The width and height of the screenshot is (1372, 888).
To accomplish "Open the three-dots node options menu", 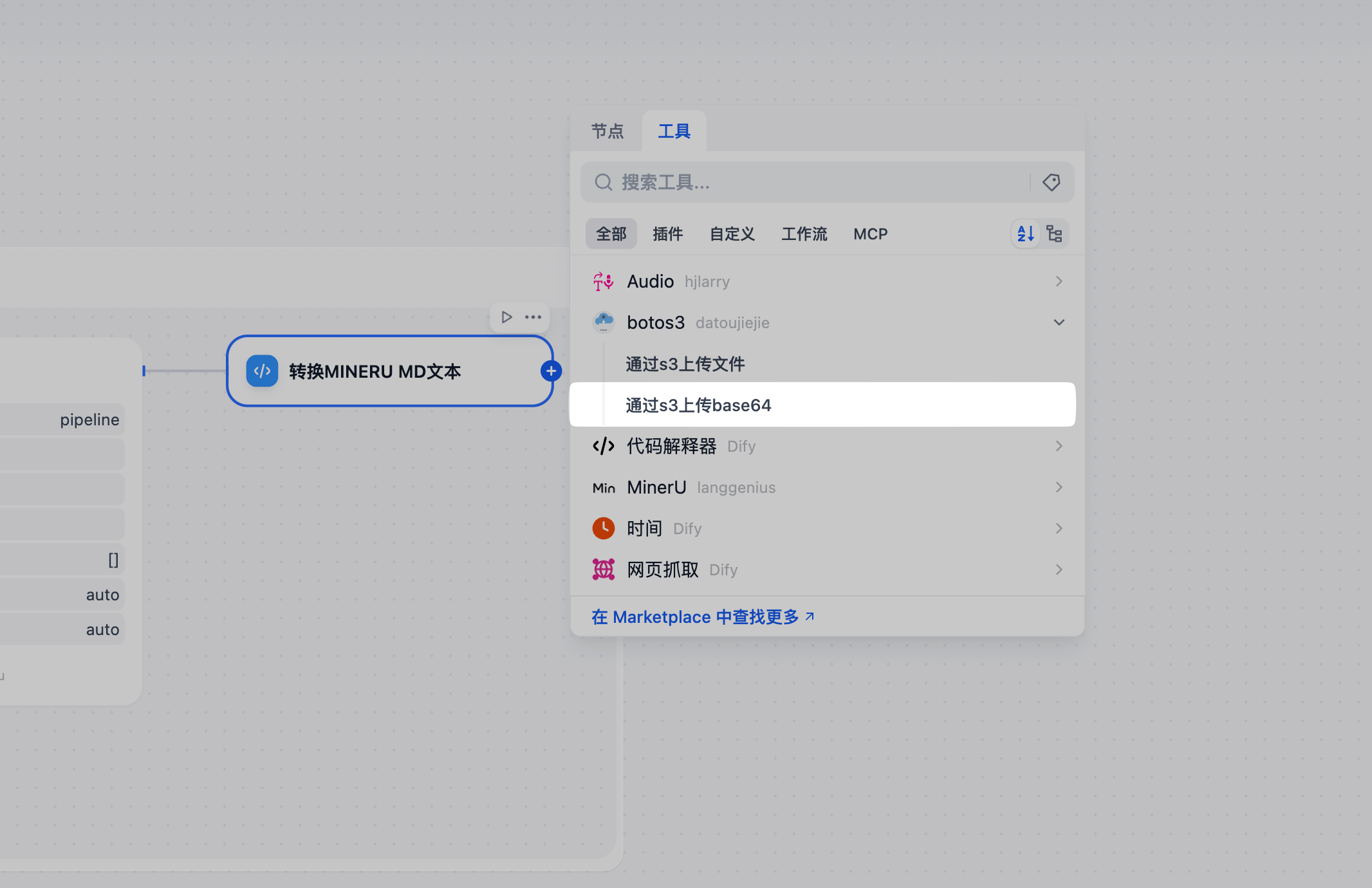I will coord(533,317).
